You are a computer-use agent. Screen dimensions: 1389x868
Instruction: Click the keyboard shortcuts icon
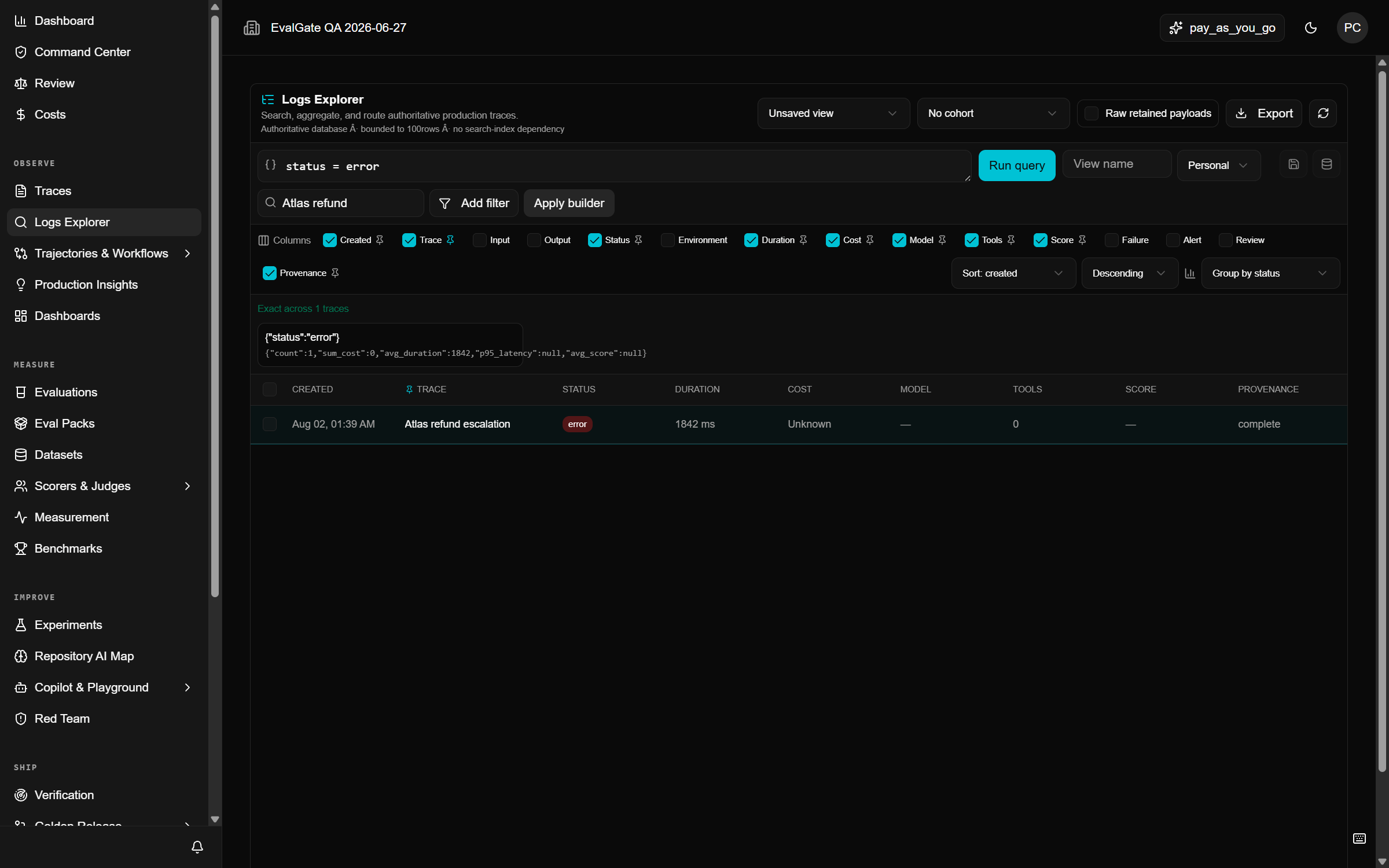click(1359, 838)
